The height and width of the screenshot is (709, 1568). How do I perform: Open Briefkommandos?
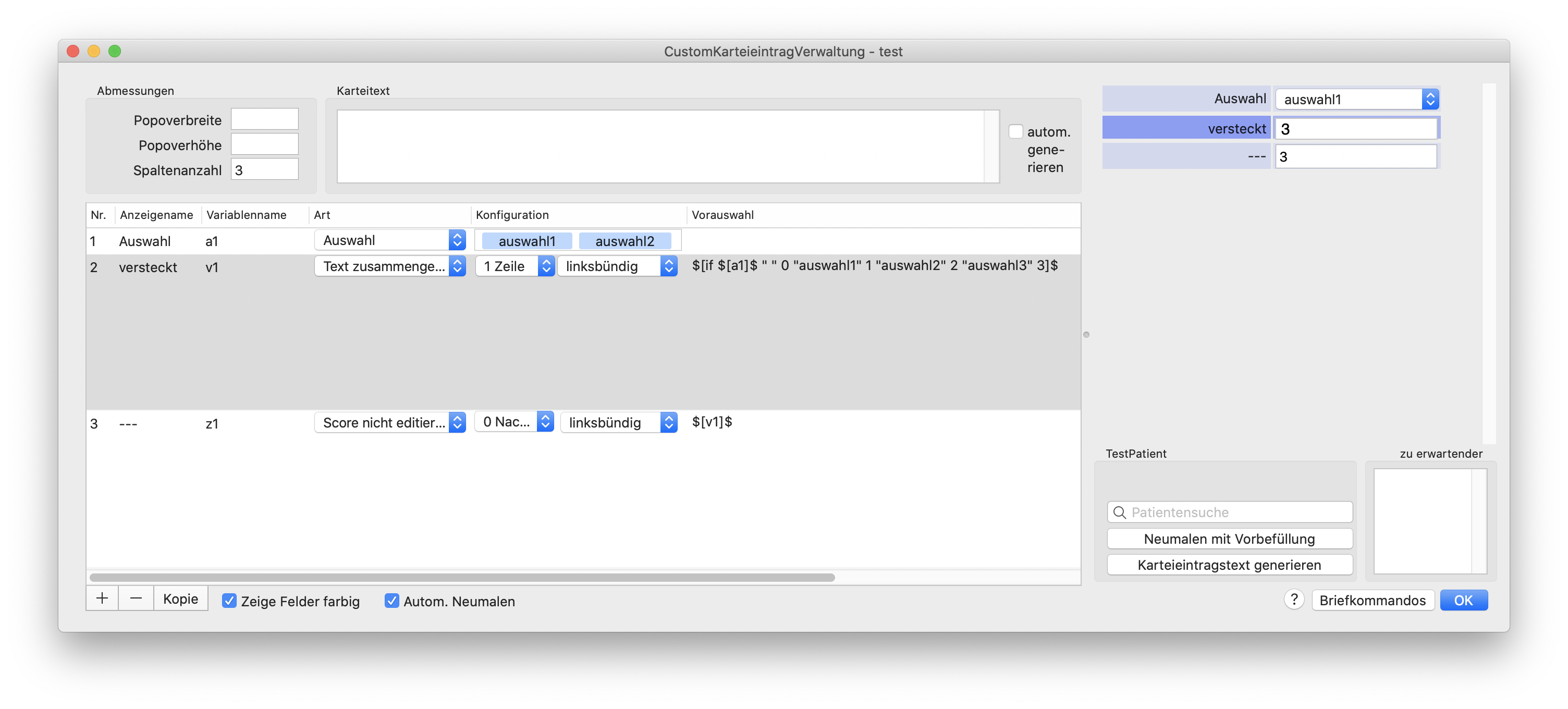[1373, 601]
